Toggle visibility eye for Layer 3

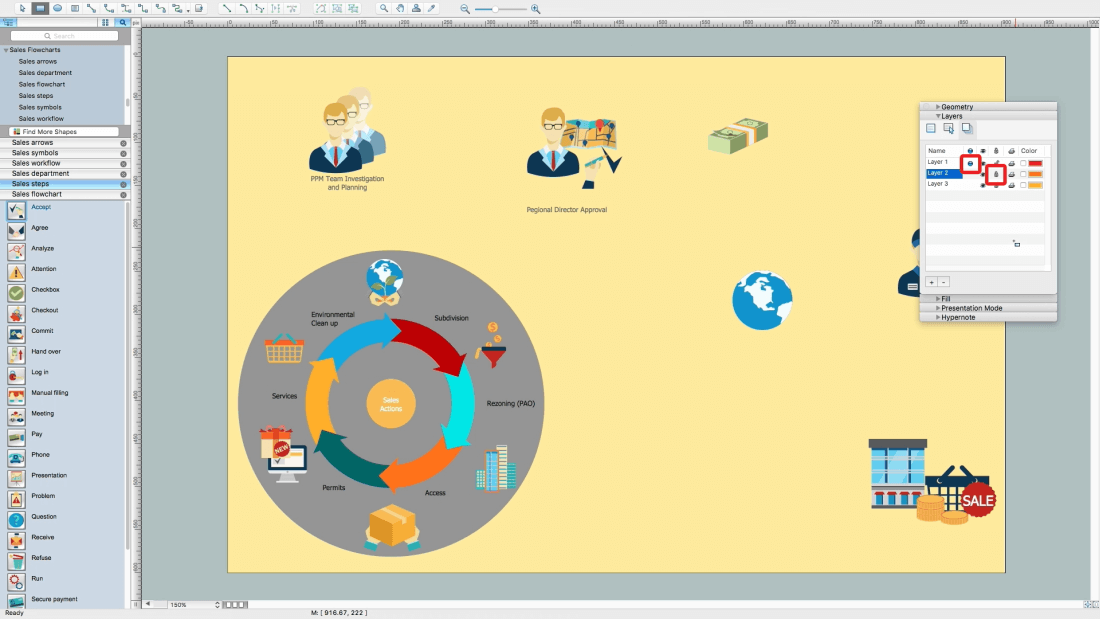coord(982,185)
